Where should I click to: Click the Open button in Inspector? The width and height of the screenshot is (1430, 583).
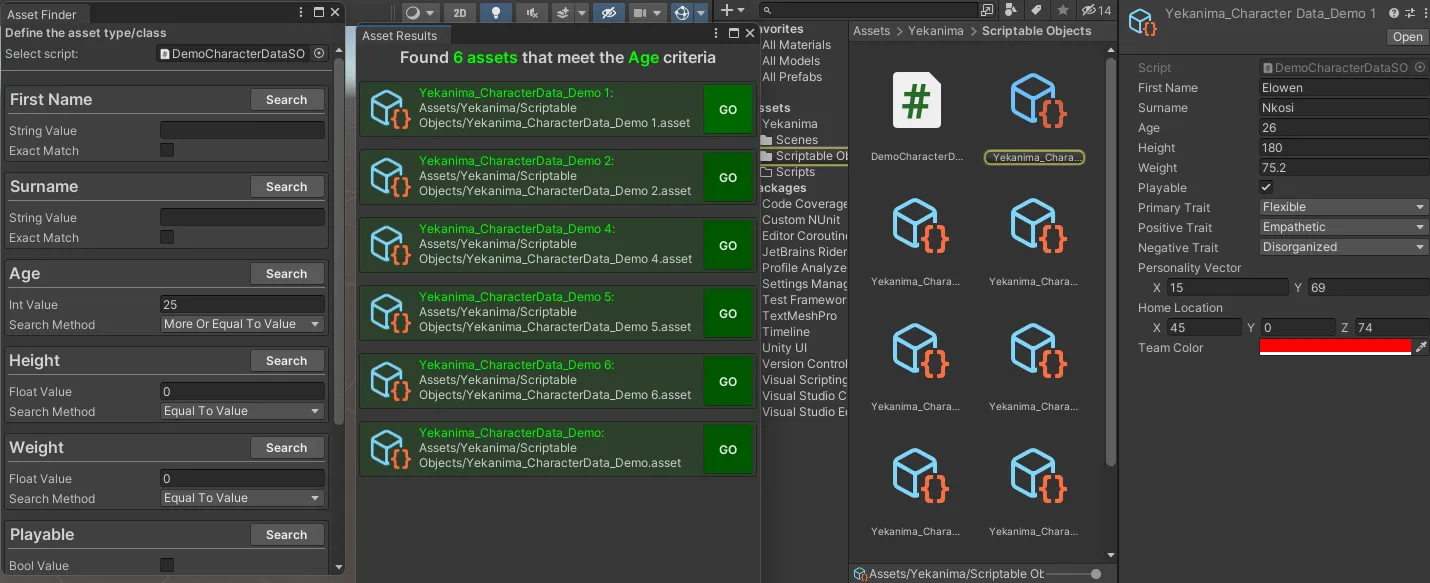[x=1407, y=37]
